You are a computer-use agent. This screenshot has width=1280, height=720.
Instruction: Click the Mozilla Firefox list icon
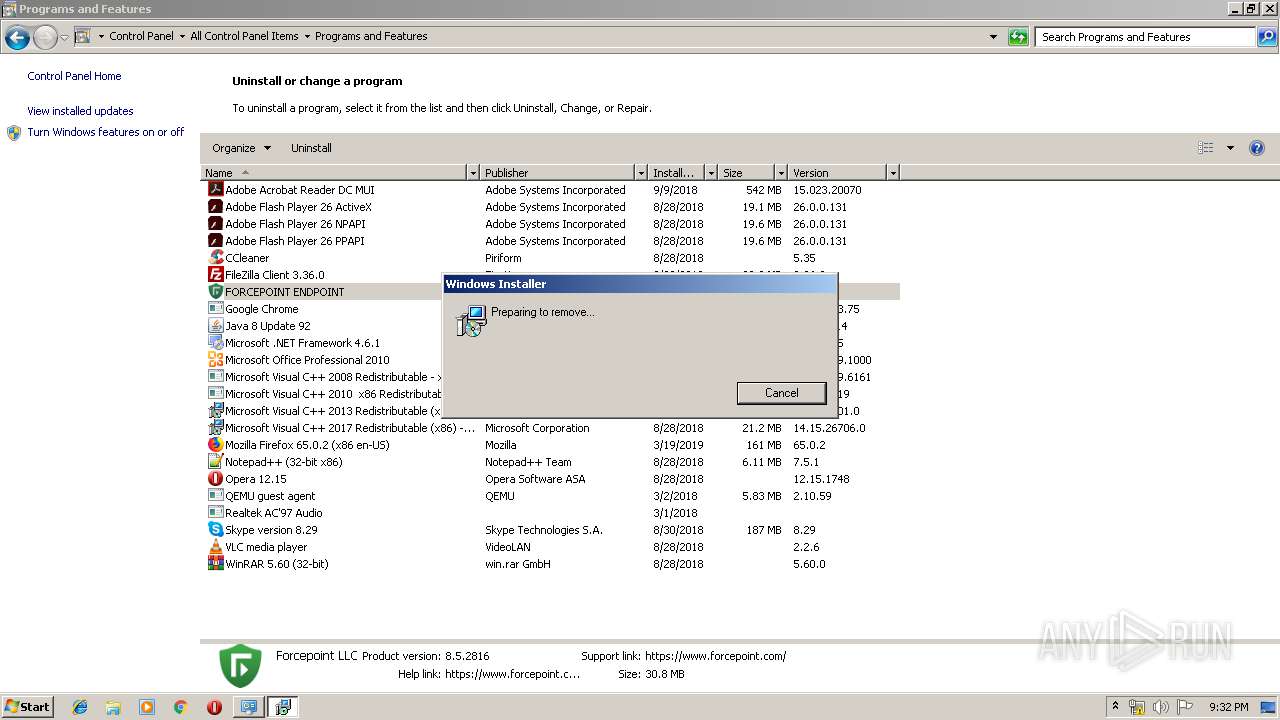tap(215, 444)
